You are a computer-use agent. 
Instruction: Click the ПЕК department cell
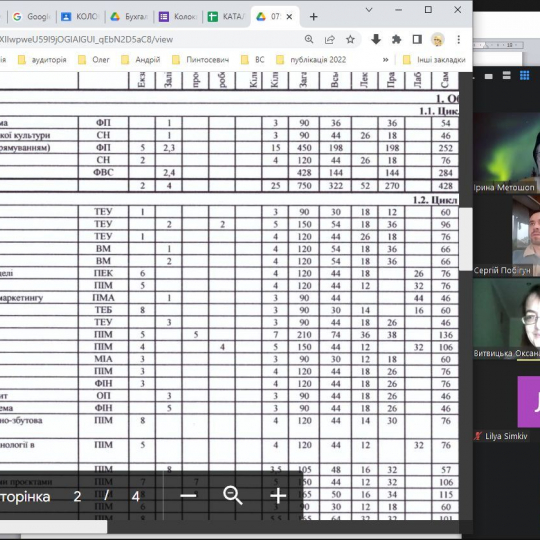coord(103,273)
